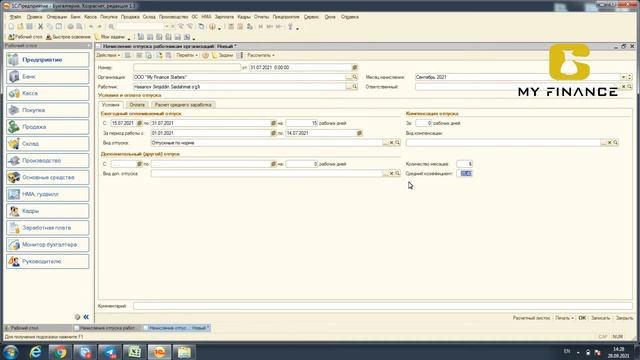
Task: Open the Основные средства section
Action: [48, 177]
